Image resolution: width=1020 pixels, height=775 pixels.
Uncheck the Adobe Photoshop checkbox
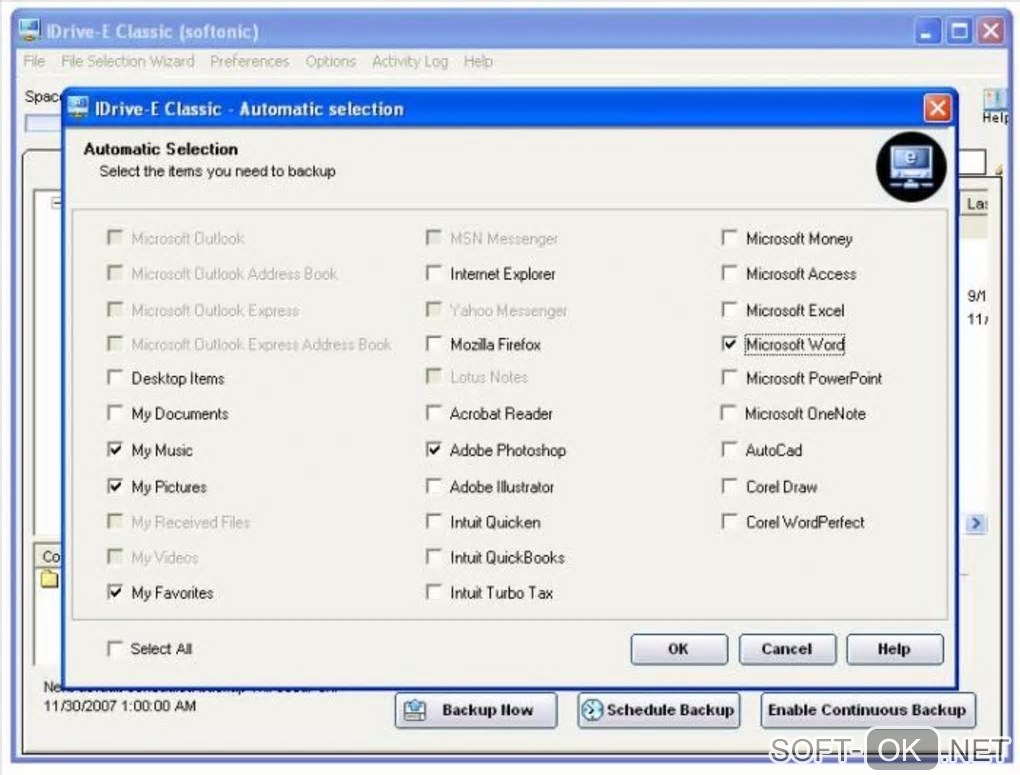point(433,449)
